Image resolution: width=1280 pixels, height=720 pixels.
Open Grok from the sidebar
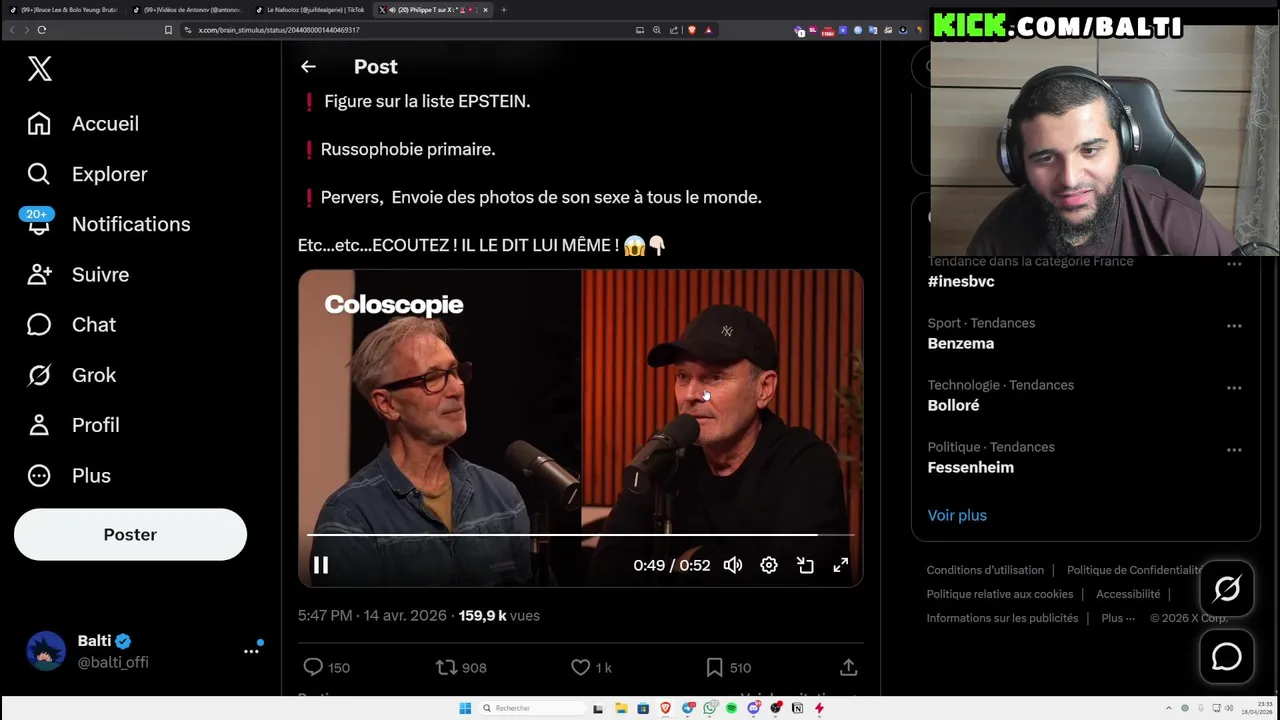(71, 375)
